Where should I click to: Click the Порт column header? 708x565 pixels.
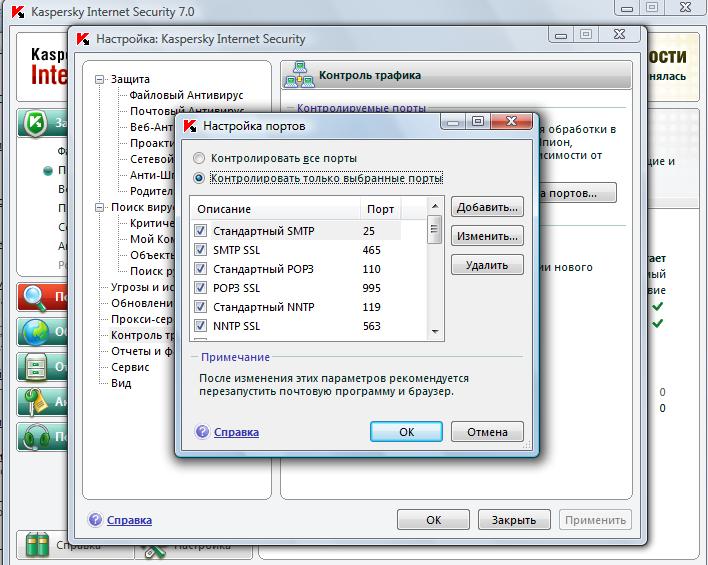[380, 209]
